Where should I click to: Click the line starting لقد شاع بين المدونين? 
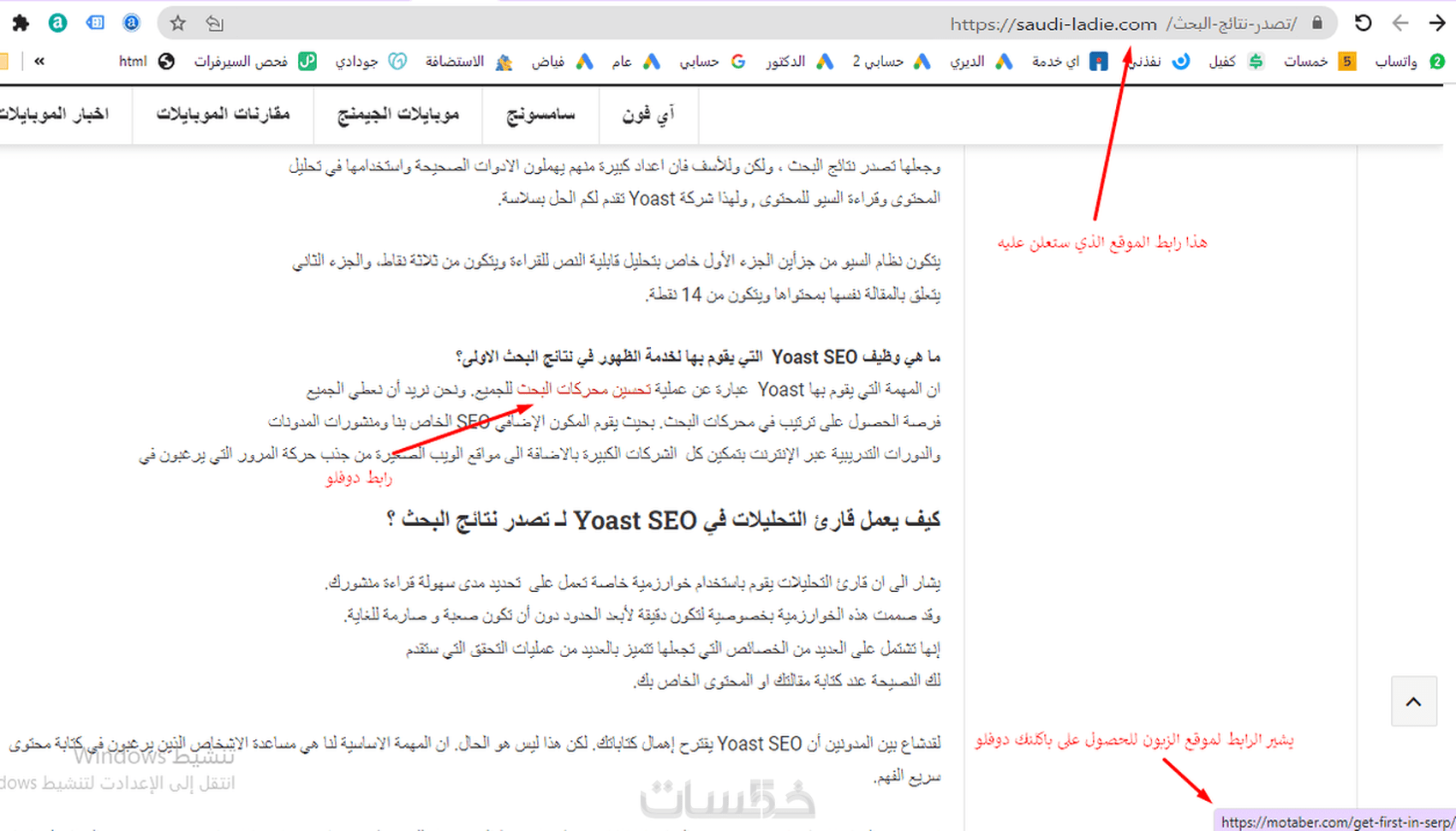(475, 744)
